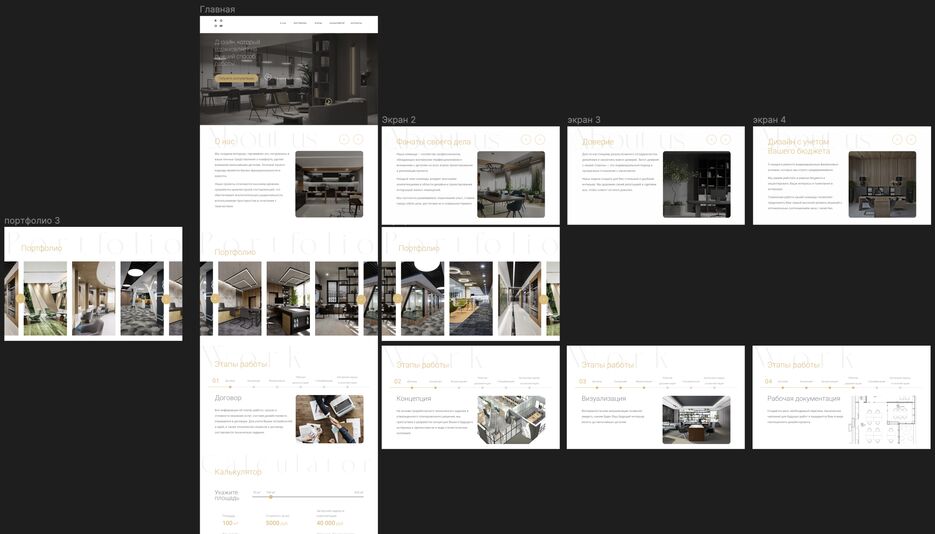Screen dimensions: 935x534
Task: Click the logo in Главная header
Action: click(218, 23)
